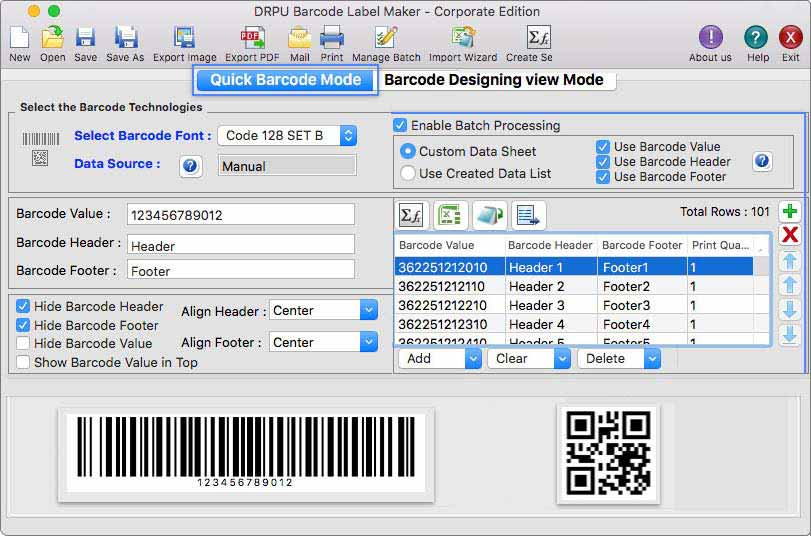Click help icon near Use Barcode Header

tap(762, 161)
